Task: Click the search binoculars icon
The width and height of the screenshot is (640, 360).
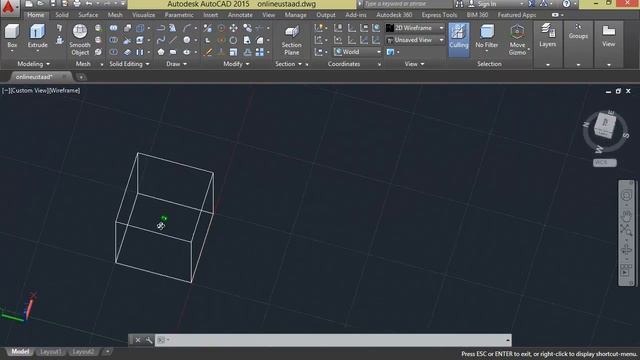Action: [460, 4]
